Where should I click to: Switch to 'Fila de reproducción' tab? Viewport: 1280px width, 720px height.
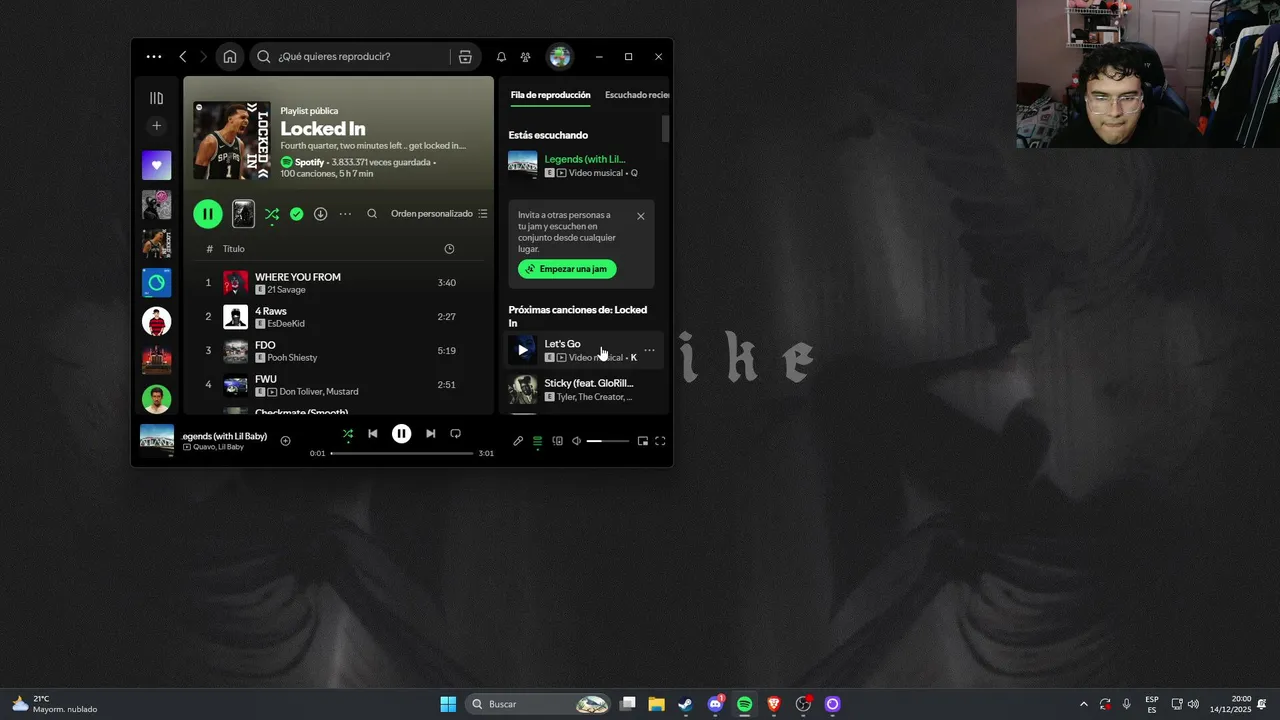(x=550, y=95)
